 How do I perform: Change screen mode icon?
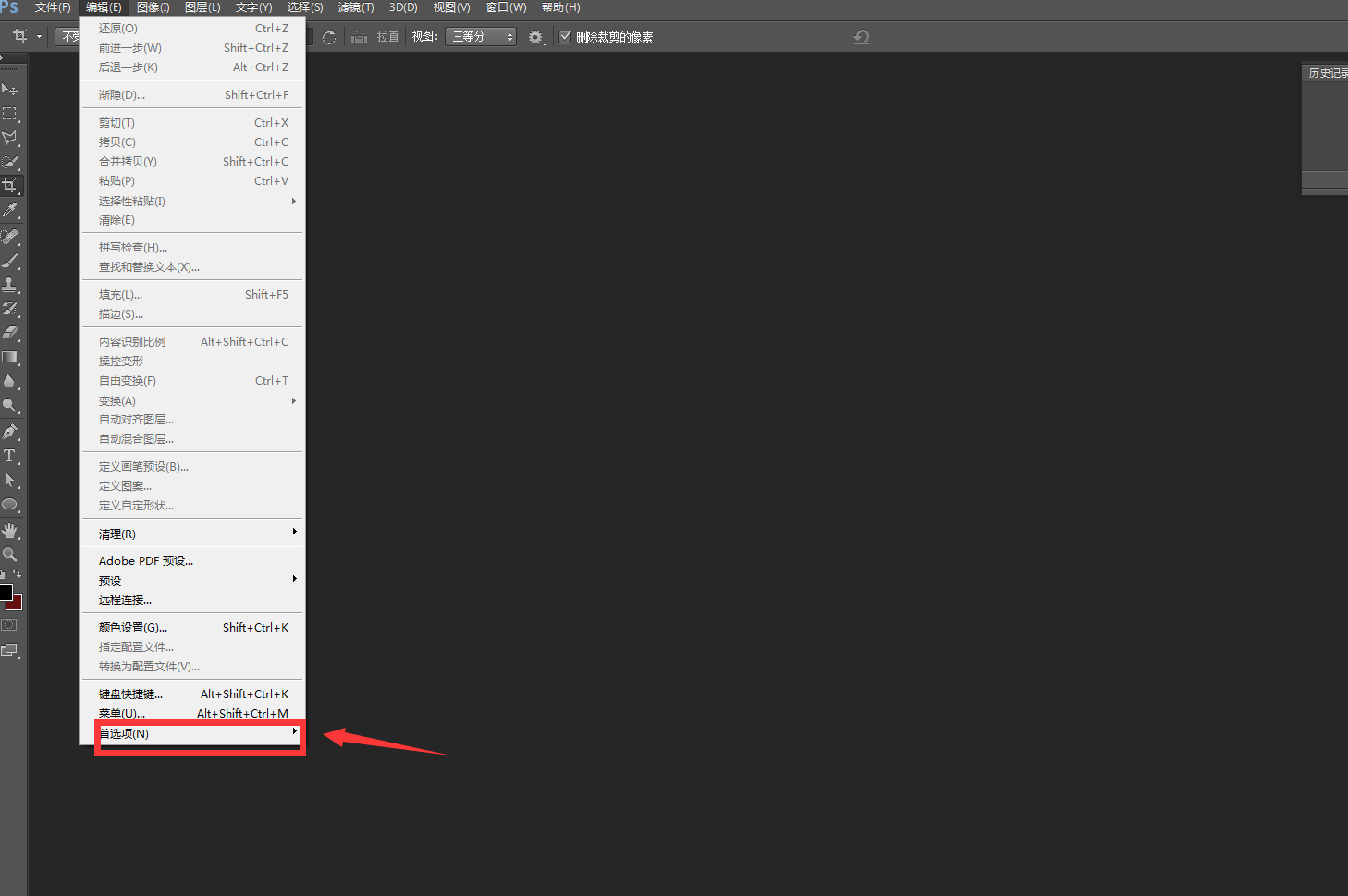click(x=9, y=650)
